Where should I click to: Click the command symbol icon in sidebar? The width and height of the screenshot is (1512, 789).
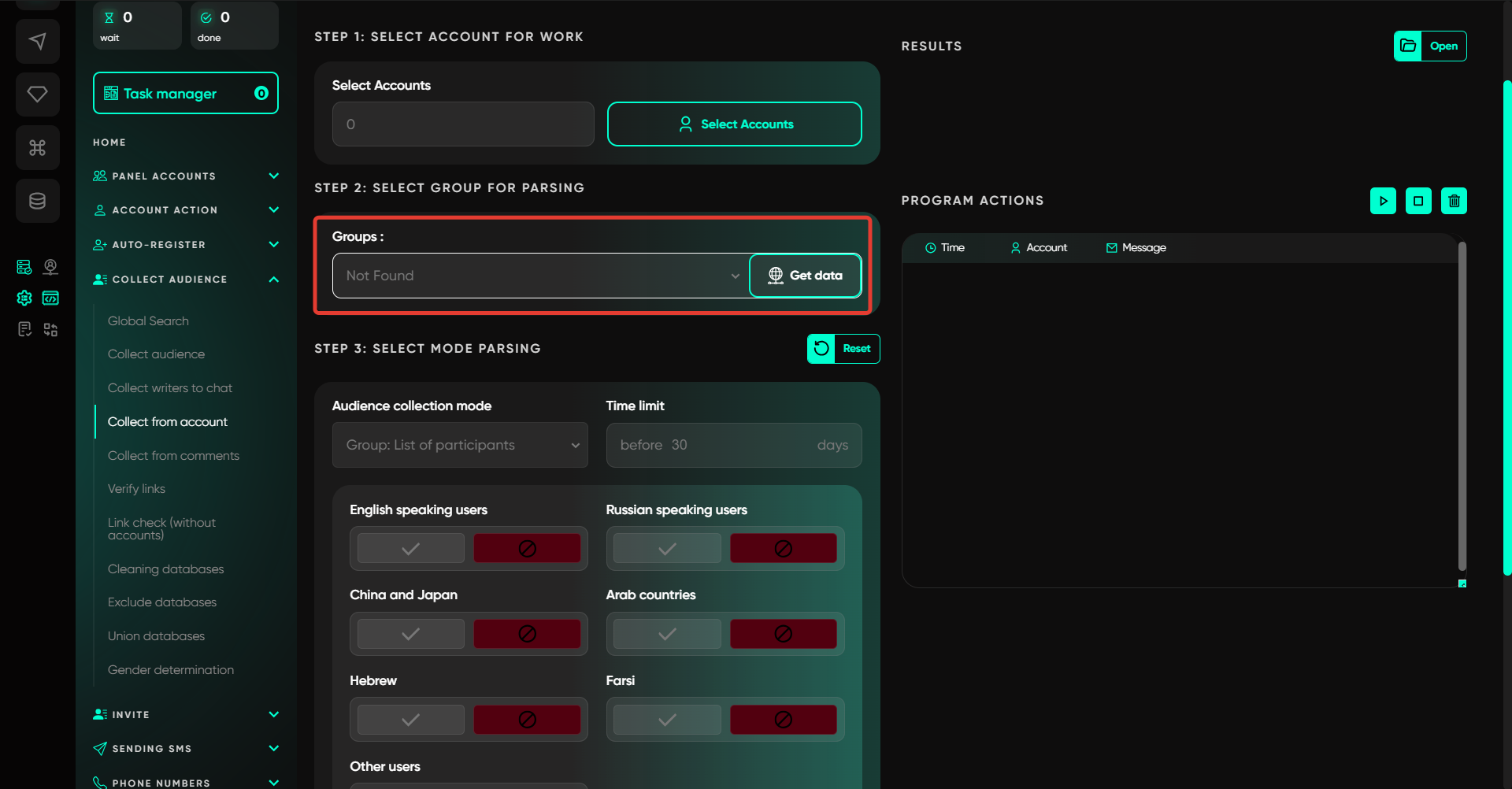pyautogui.click(x=37, y=148)
